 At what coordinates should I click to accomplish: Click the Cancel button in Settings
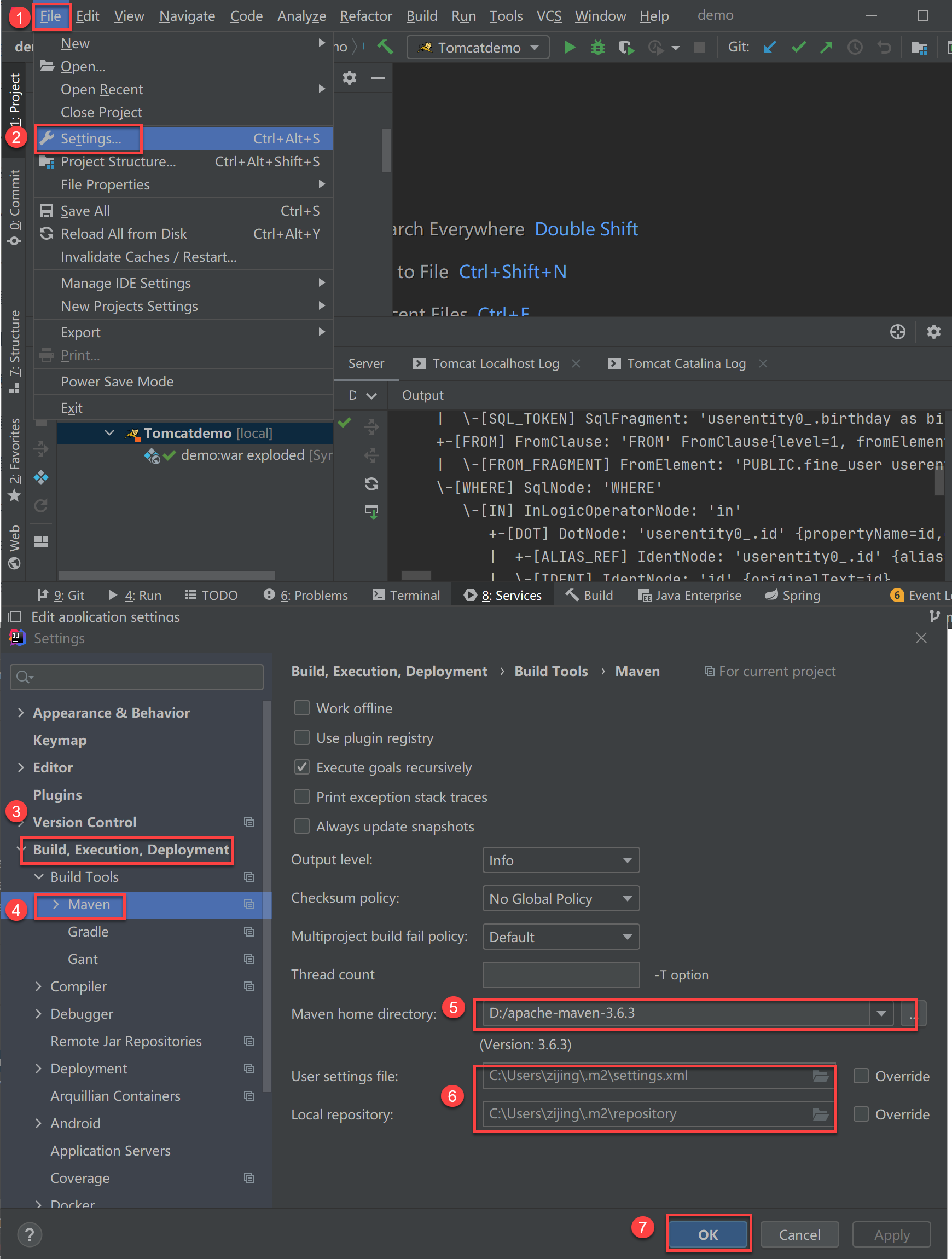pyautogui.click(x=799, y=1234)
